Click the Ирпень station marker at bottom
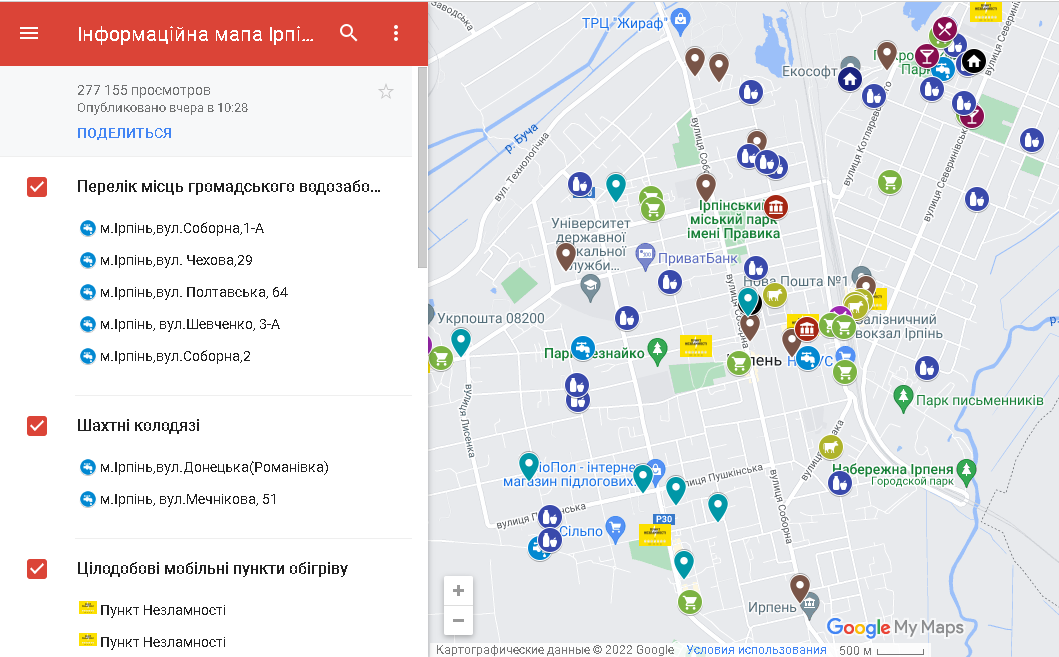Viewport: 1059px width, 657px height. click(810, 604)
